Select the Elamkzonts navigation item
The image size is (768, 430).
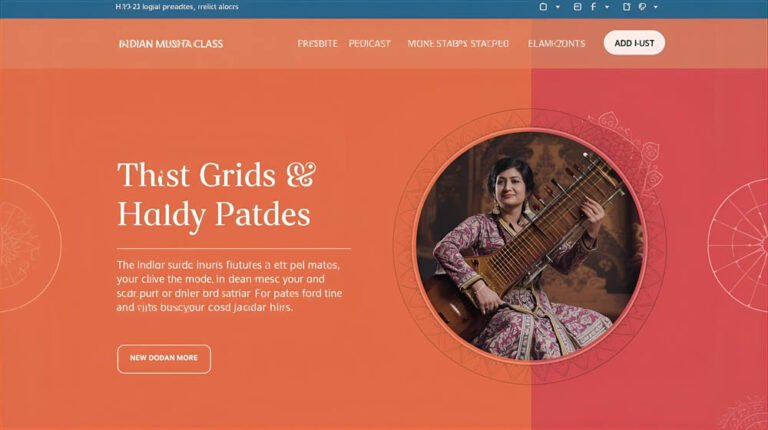tap(556, 44)
